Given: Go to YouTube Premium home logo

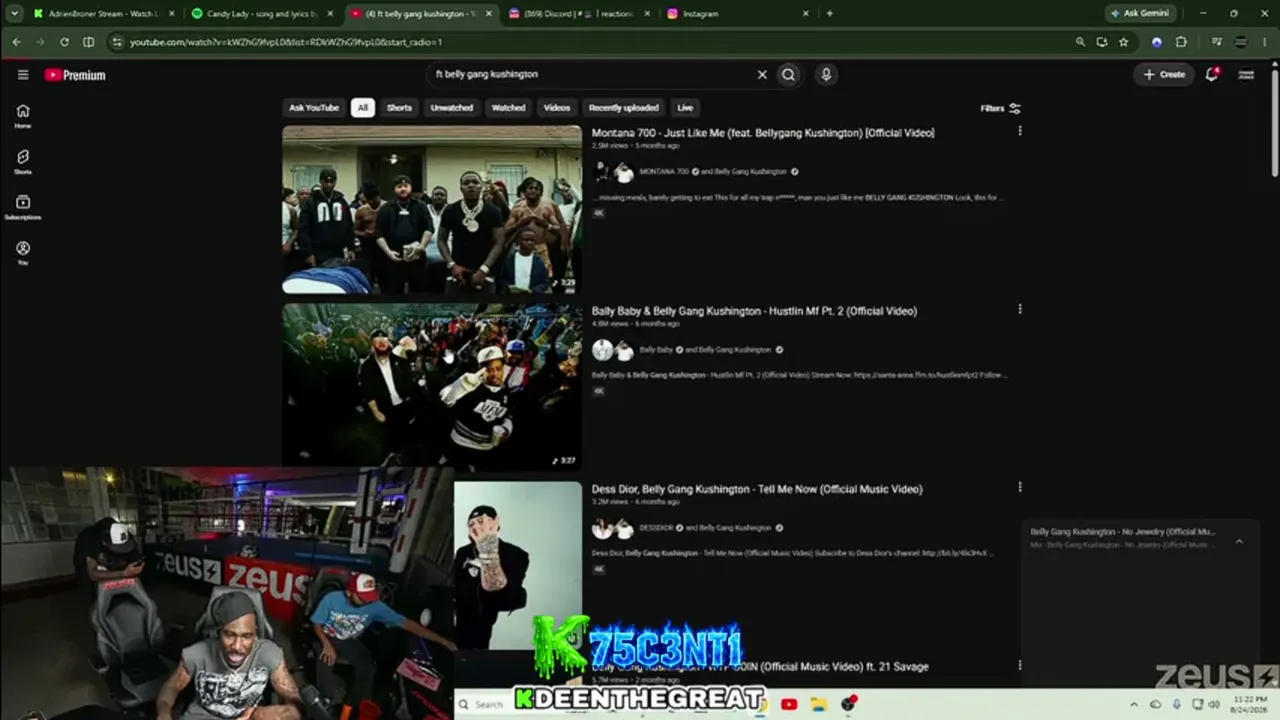Looking at the screenshot, I should click(x=75, y=75).
